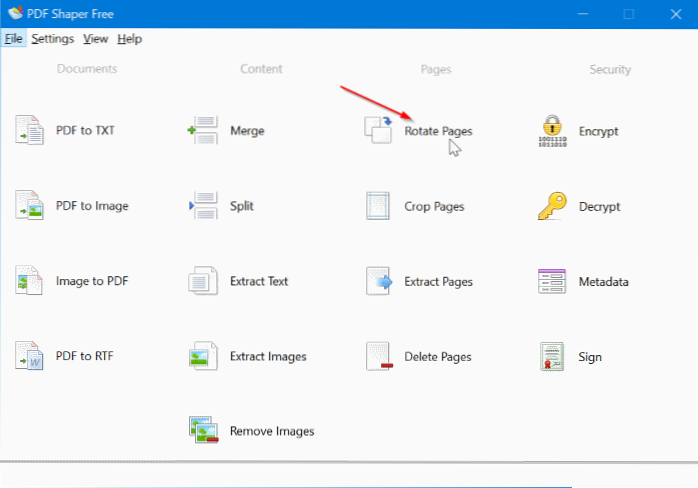Launch Delete Pages tool
This screenshot has height=488, width=698.
pos(437,356)
